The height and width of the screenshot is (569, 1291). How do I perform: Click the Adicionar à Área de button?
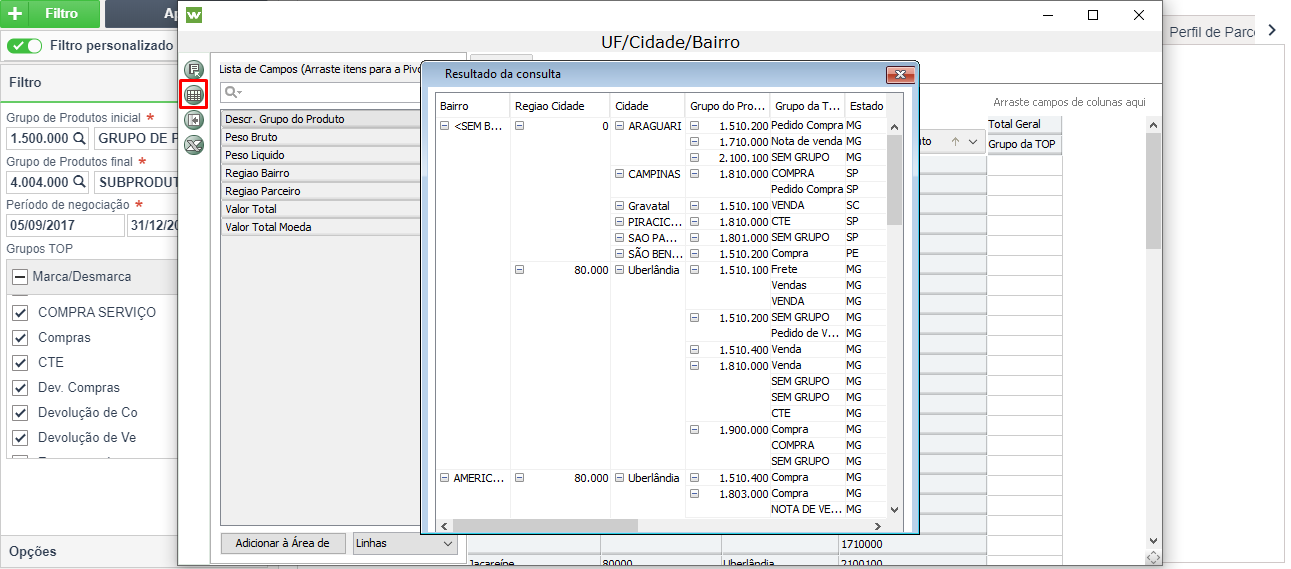pos(283,544)
